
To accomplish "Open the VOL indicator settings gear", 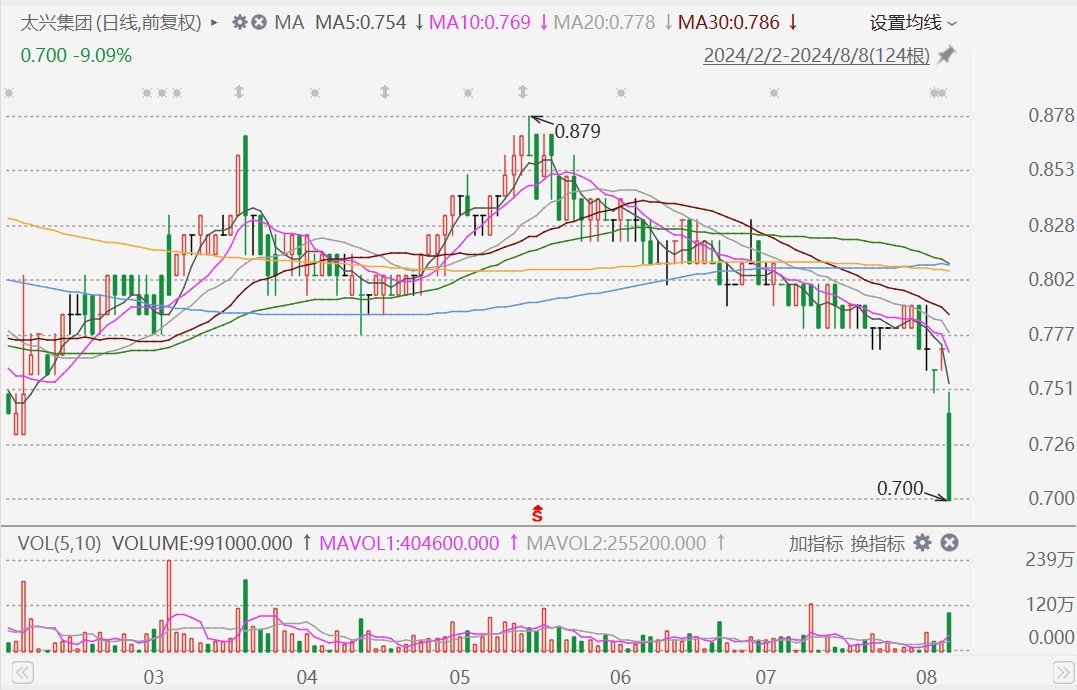I will pos(922,543).
